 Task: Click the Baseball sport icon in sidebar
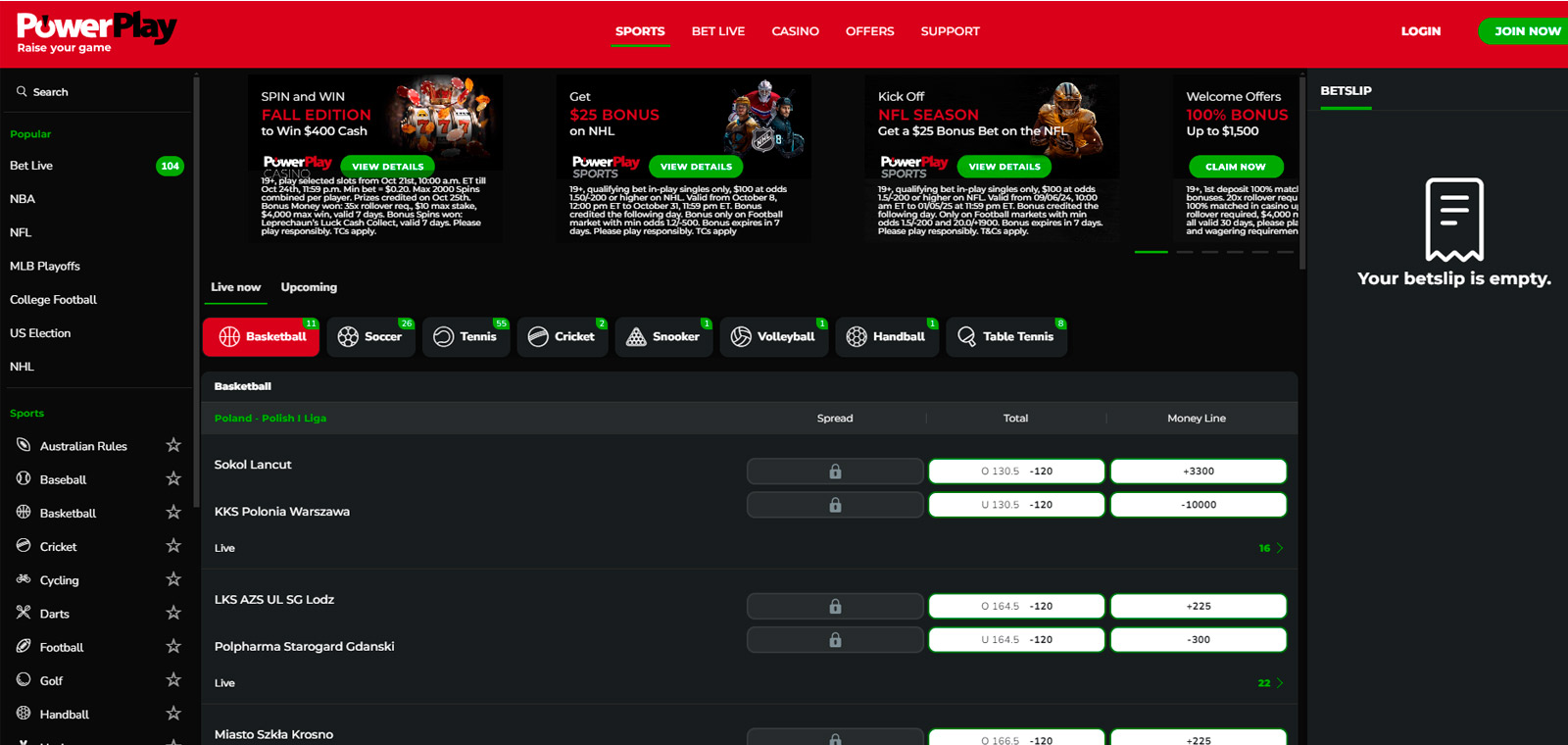[x=24, y=478]
